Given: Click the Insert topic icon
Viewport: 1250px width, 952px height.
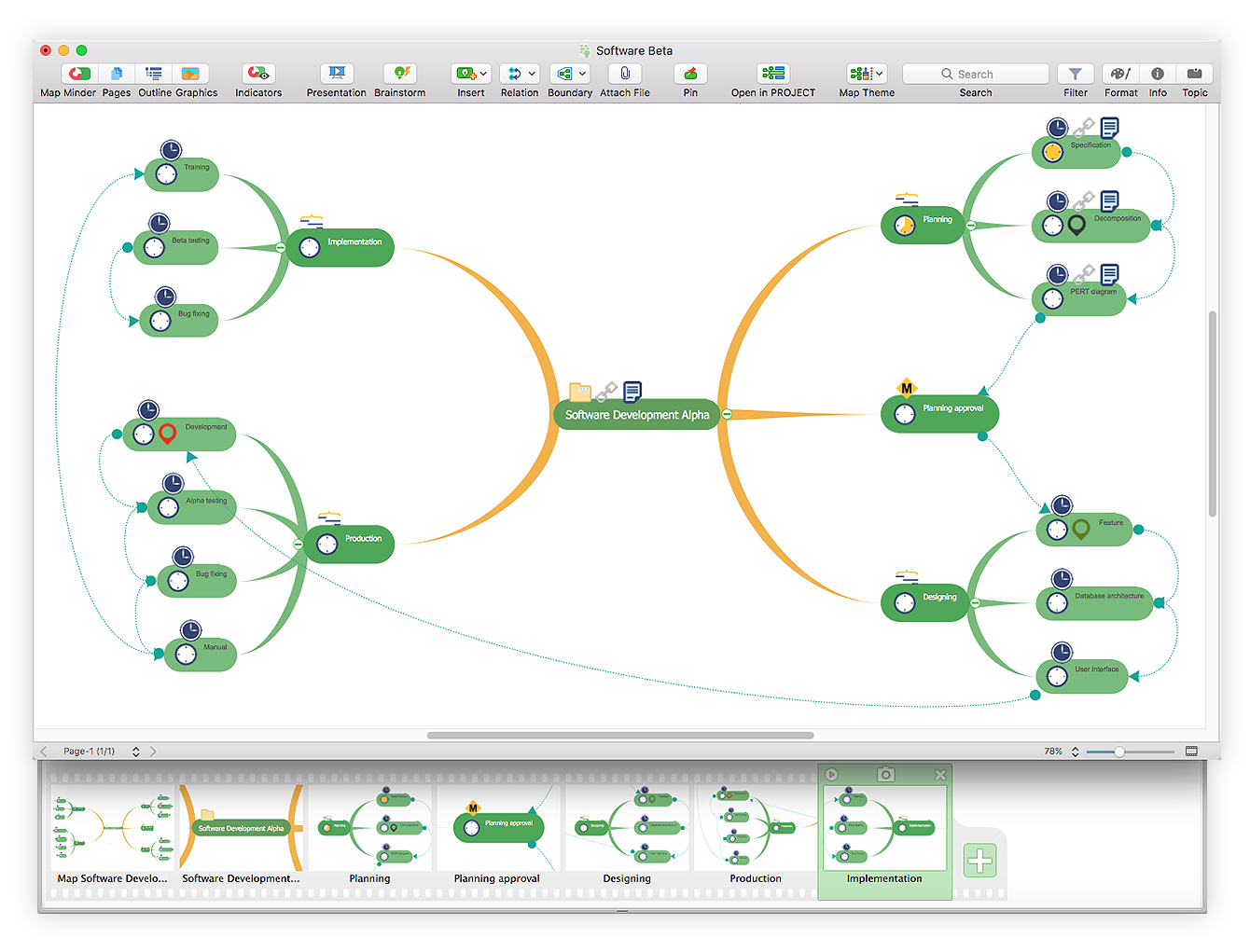Looking at the screenshot, I should coord(465,74).
